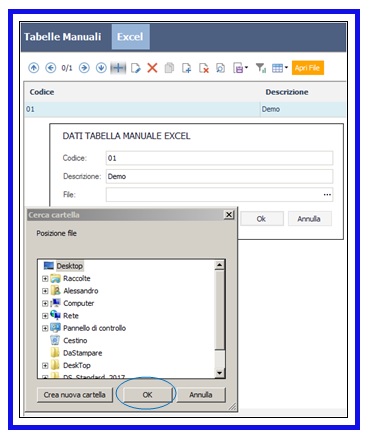Screen dimensions: 369x438
Task: Click the table grid layout icon
Action: [x=277, y=68]
